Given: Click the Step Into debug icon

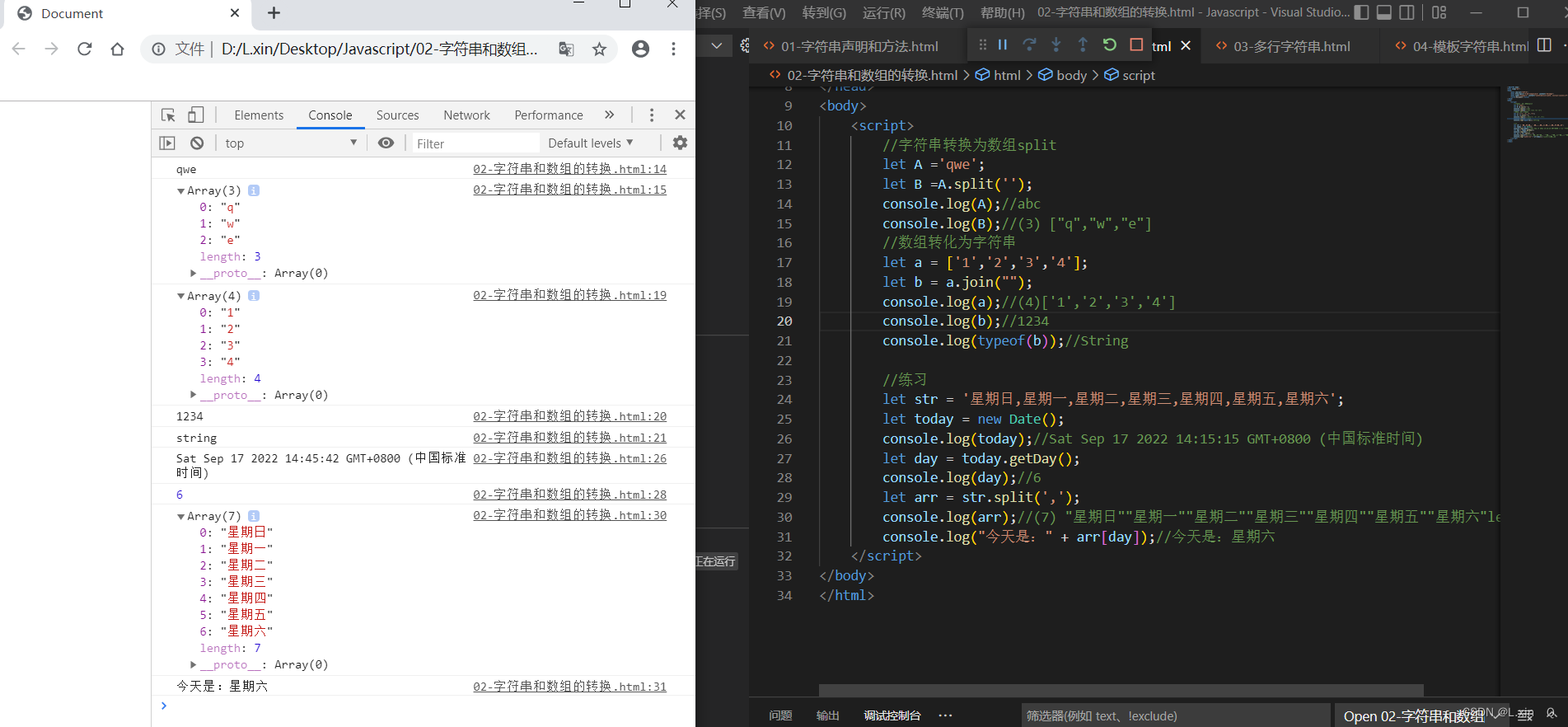Looking at the screenshot, I should coord(1056,45).
